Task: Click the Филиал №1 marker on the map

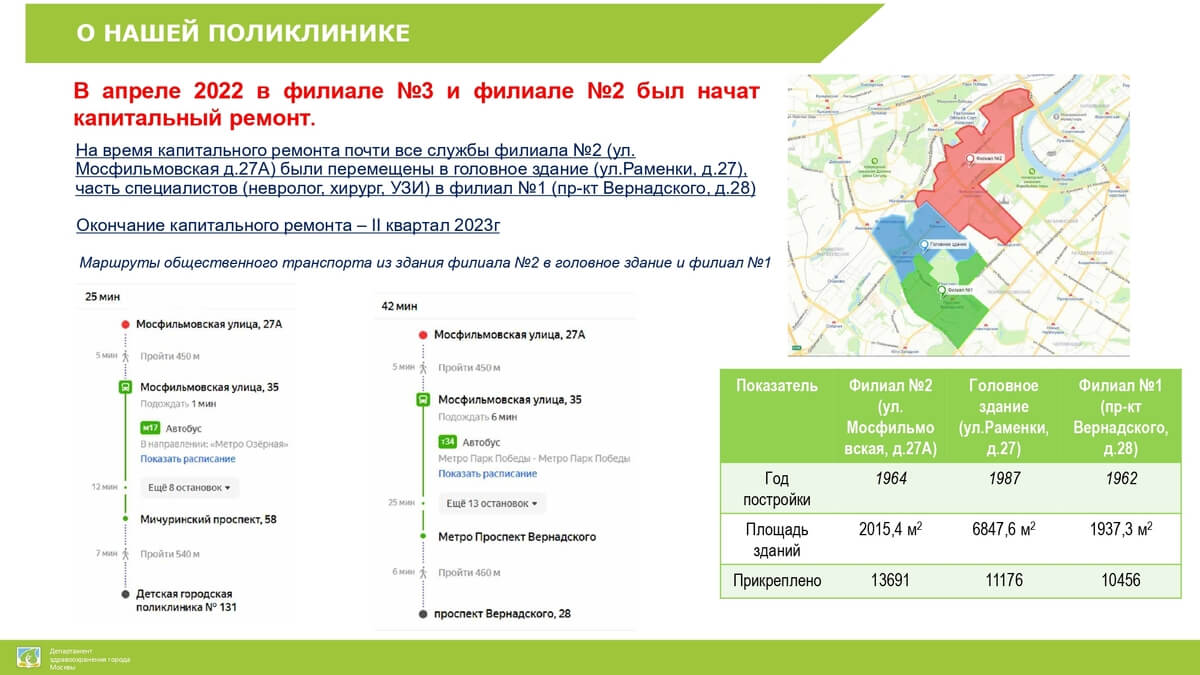Action: point(942,290)
